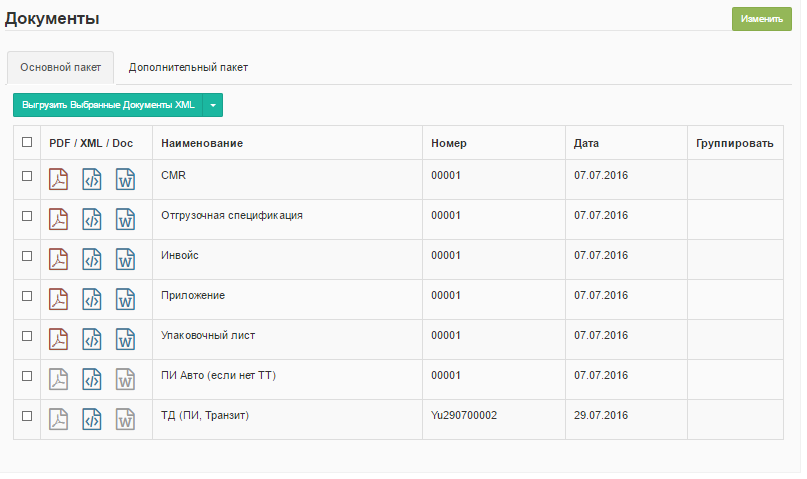This screenshot has height=479, width=807.
Task: Tick checkbox for ТД (ПИ, Транзит)
Action: pyautogui.click(x=27, y=416)
